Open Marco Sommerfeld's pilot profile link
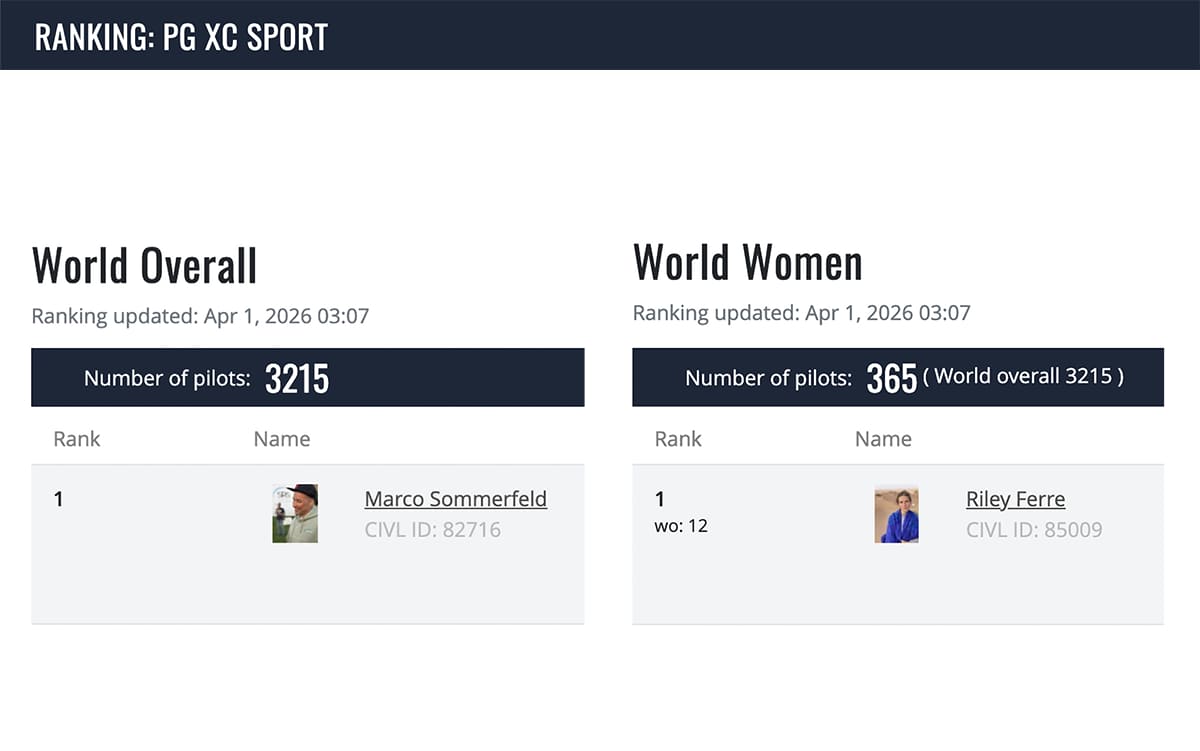The height and width of the screenshot is (751, 1200). click(455, 499)
